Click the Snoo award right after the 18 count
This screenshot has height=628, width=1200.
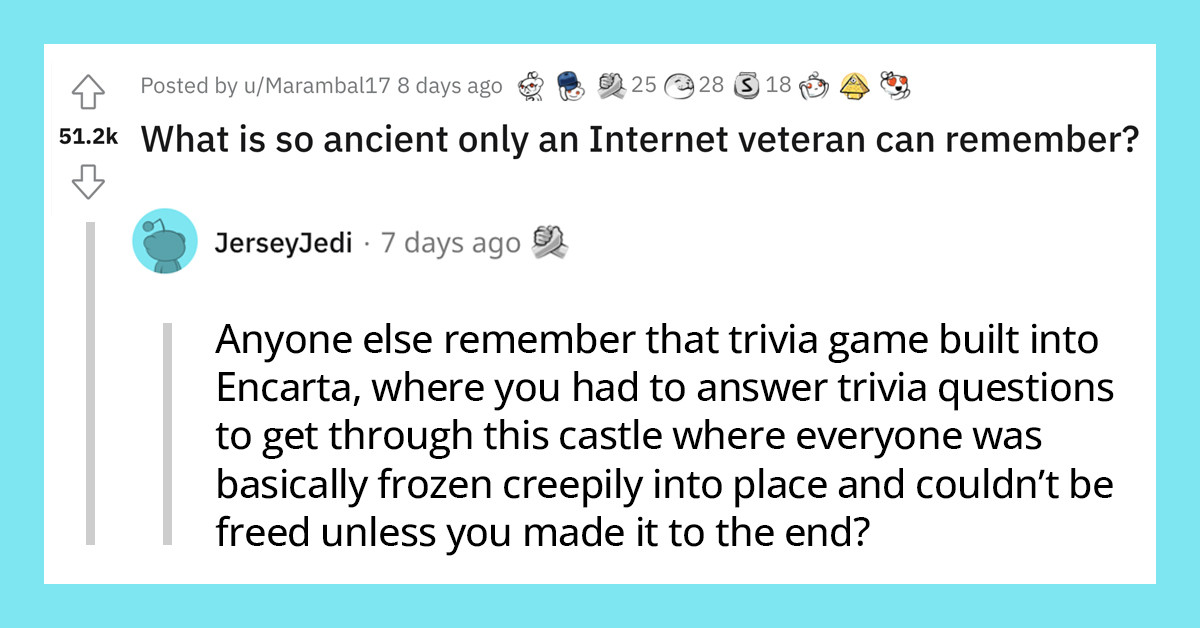[813, 85]
